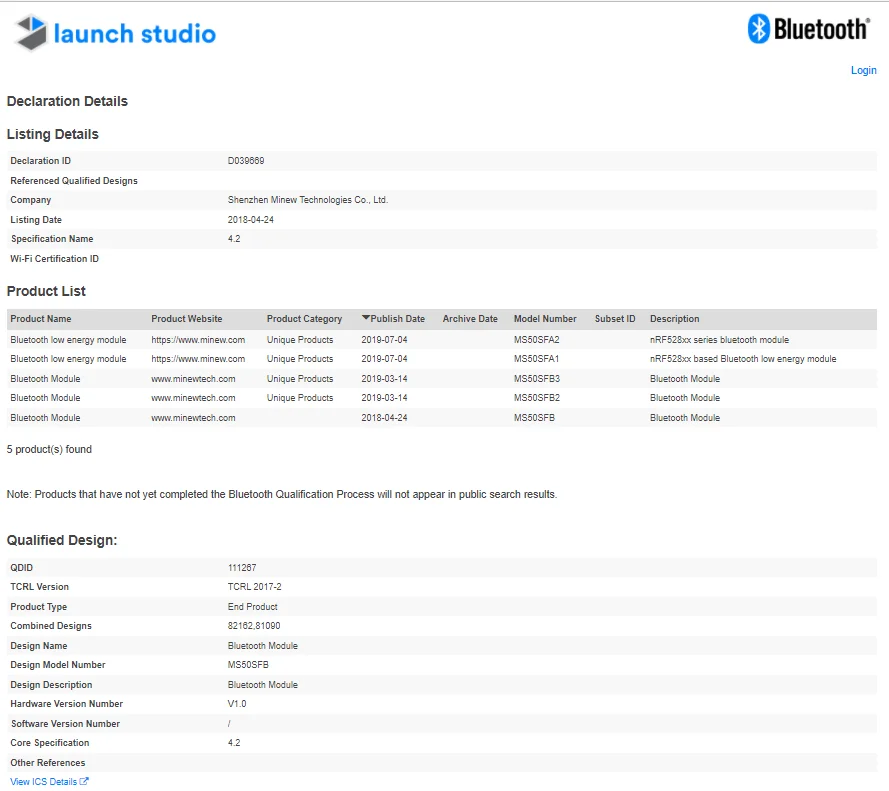889x791 pixels.
Task: Click Combined Designs value 82162,81090
Action: 254,626
